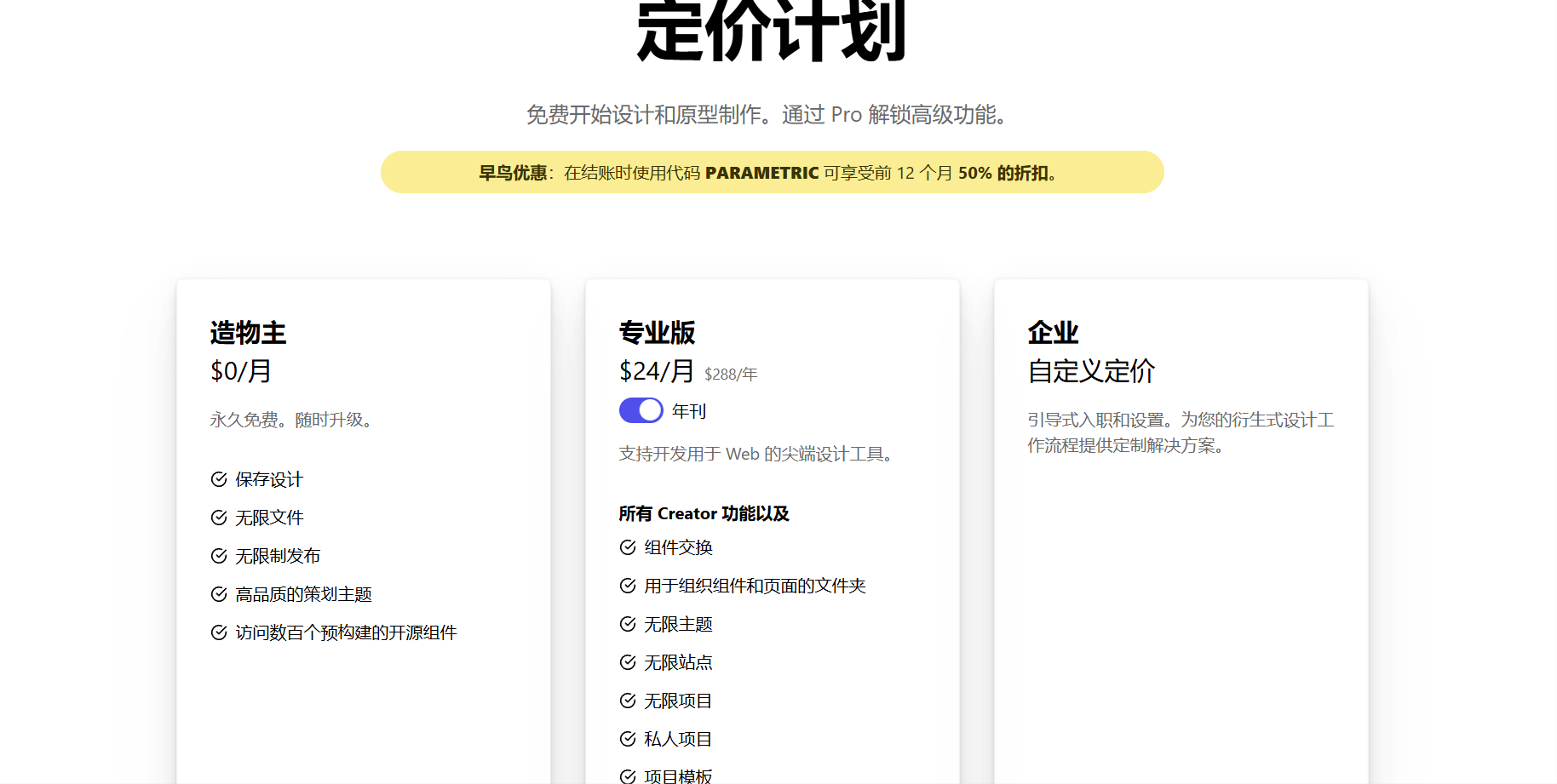Click the check icon beside 用于组织组件和页面的文件夹
This screenshot has width=1557, height=784.
point(628,586)
